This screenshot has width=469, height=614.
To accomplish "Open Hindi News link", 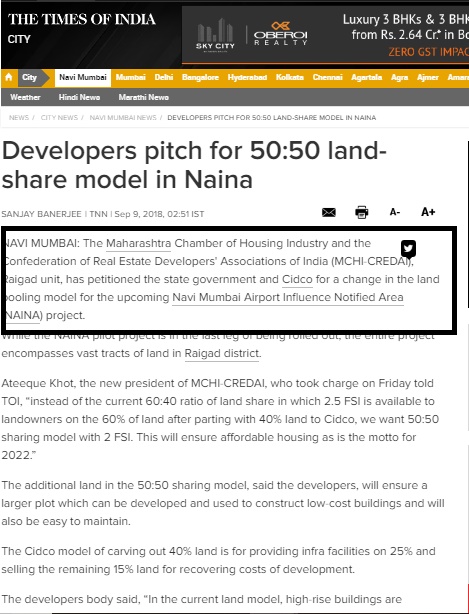I will 79,97.
